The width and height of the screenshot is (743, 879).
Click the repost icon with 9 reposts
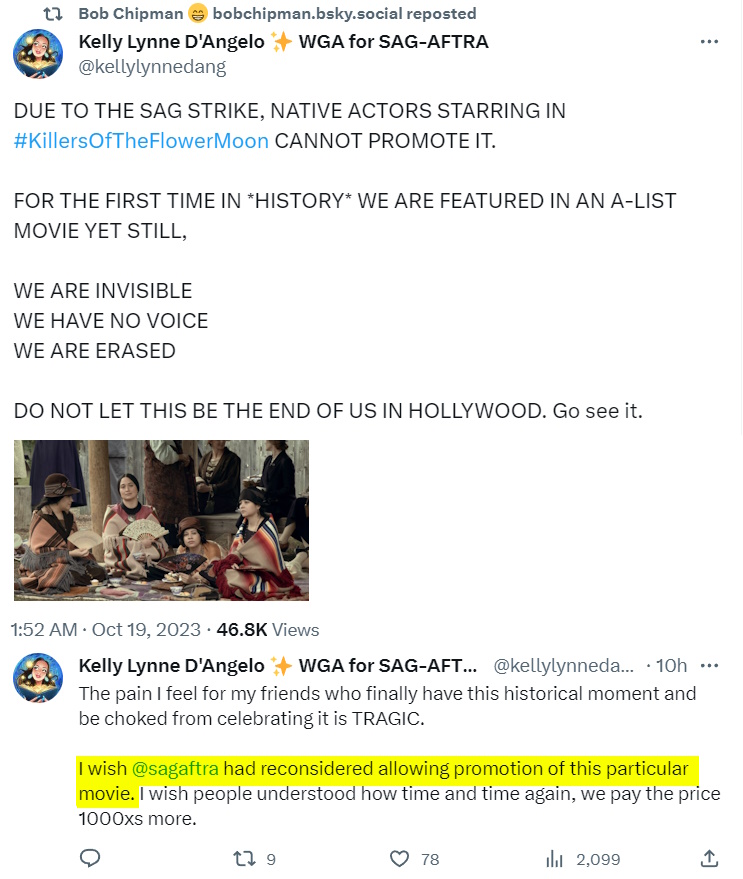point(243,858)
